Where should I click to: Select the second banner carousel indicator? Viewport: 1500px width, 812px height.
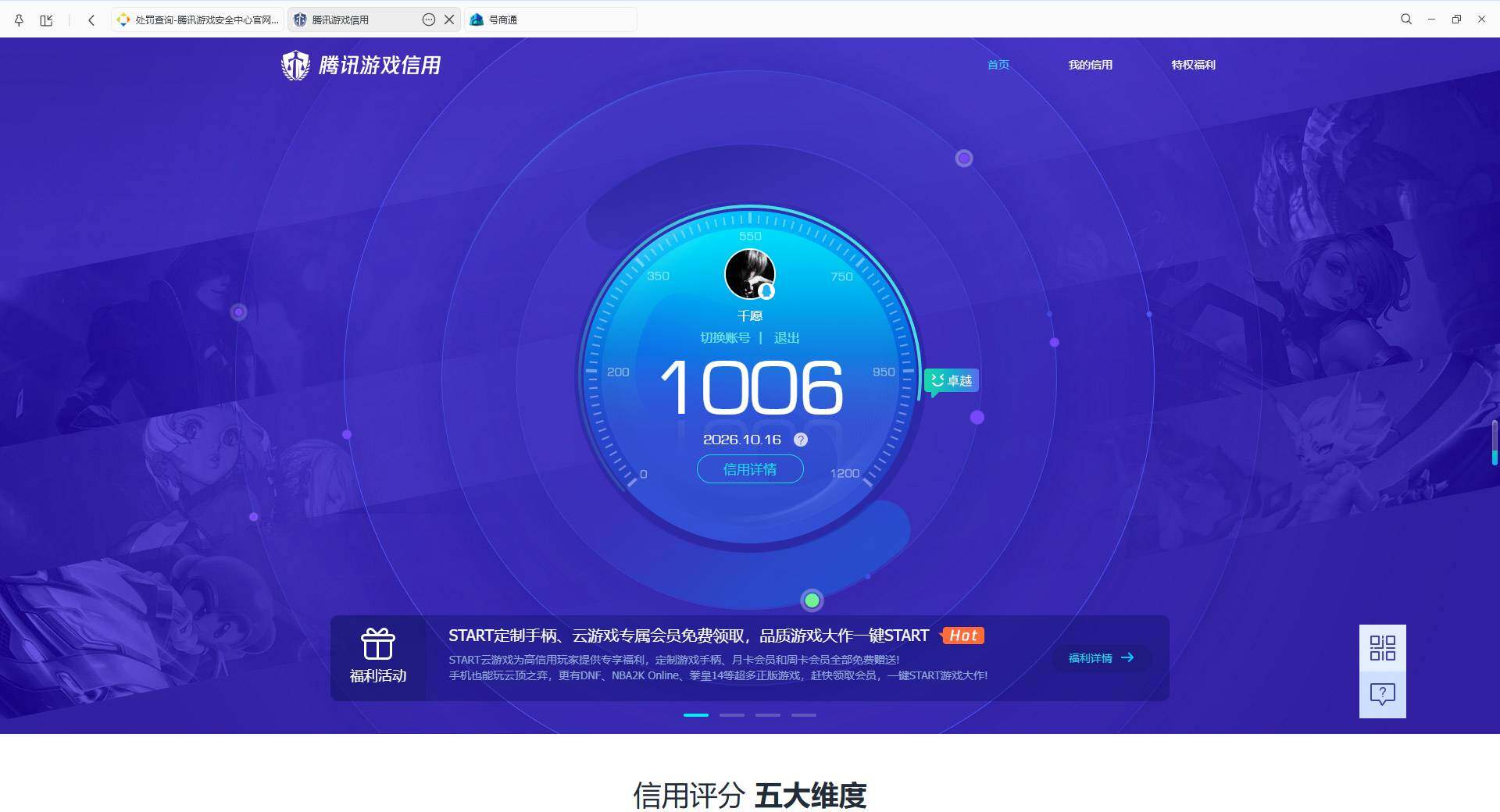point(732,715)
